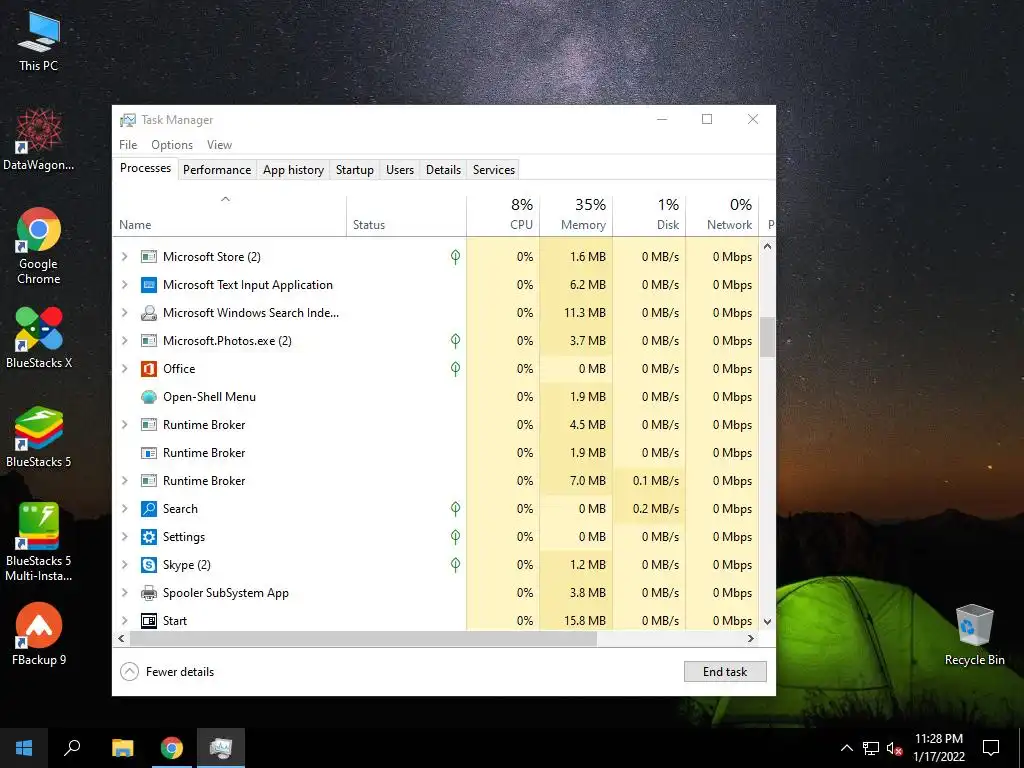Expand the Spooler SubSystem App row
1024x768 pixels.
(x=124, y=593)
